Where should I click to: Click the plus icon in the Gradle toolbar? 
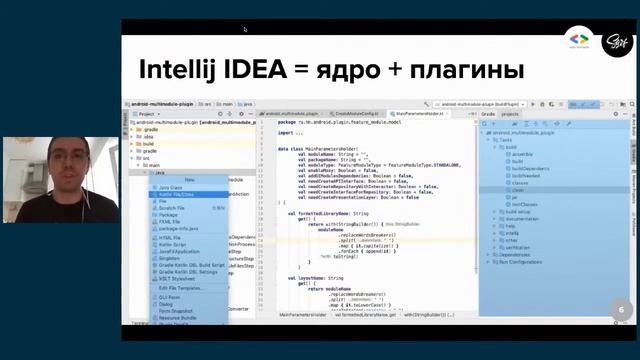[x=493, y=124]
